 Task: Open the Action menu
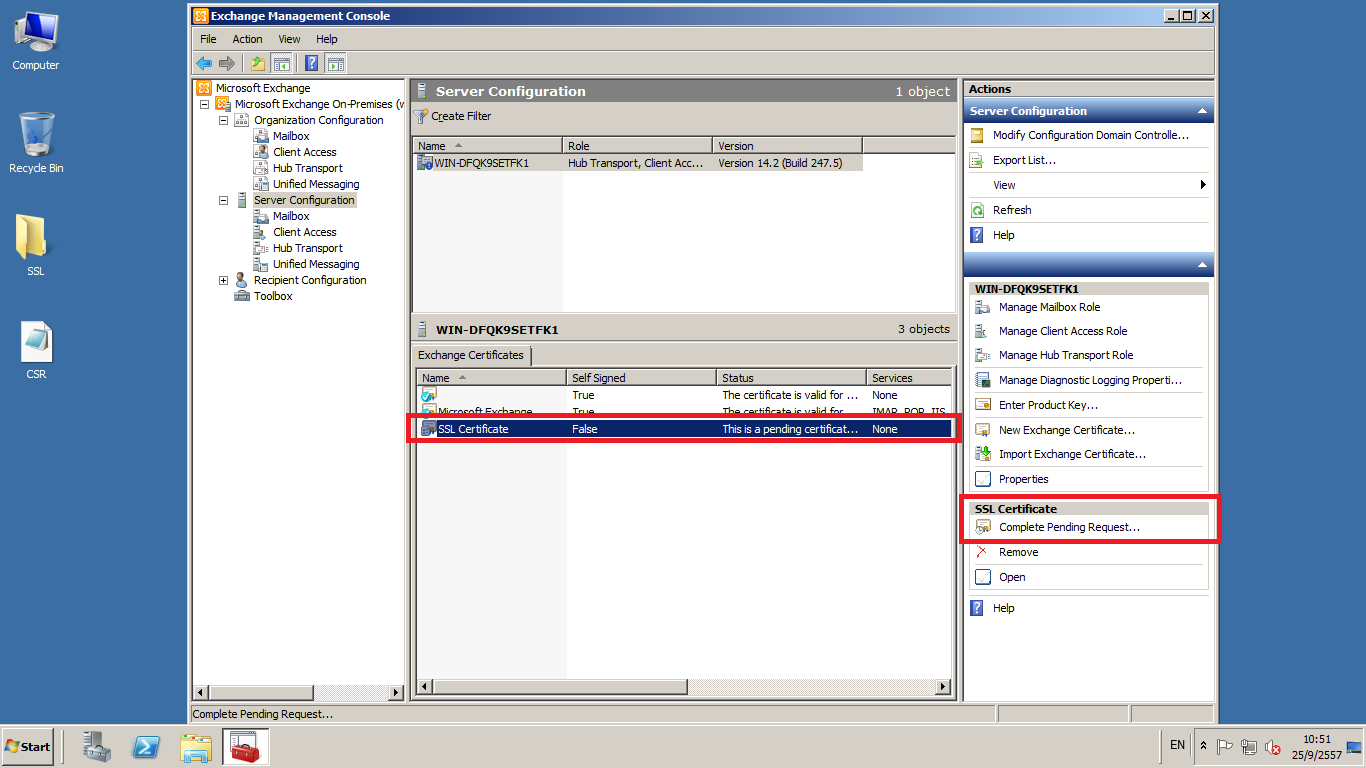pos(247,39)
